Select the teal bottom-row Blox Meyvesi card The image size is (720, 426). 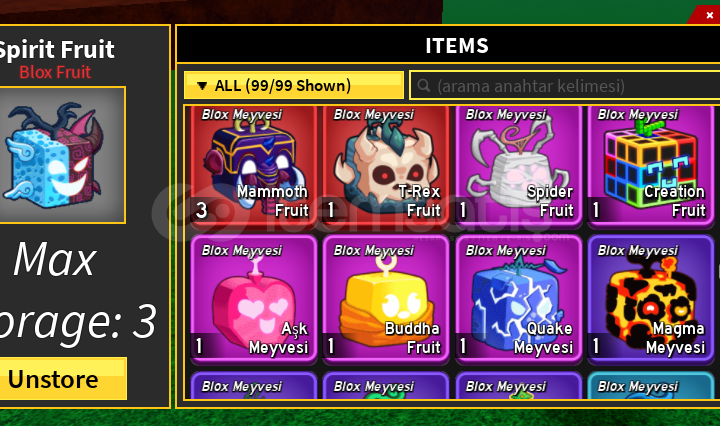pyautogui.click(x=651, y=385)
